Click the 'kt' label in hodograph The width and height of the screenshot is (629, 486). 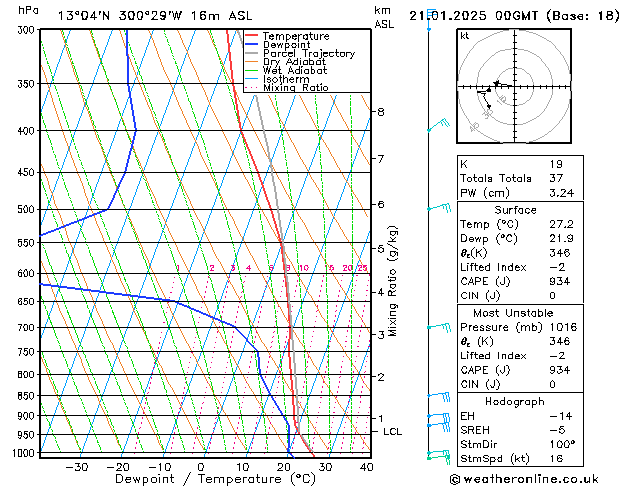tap(465, 36)
